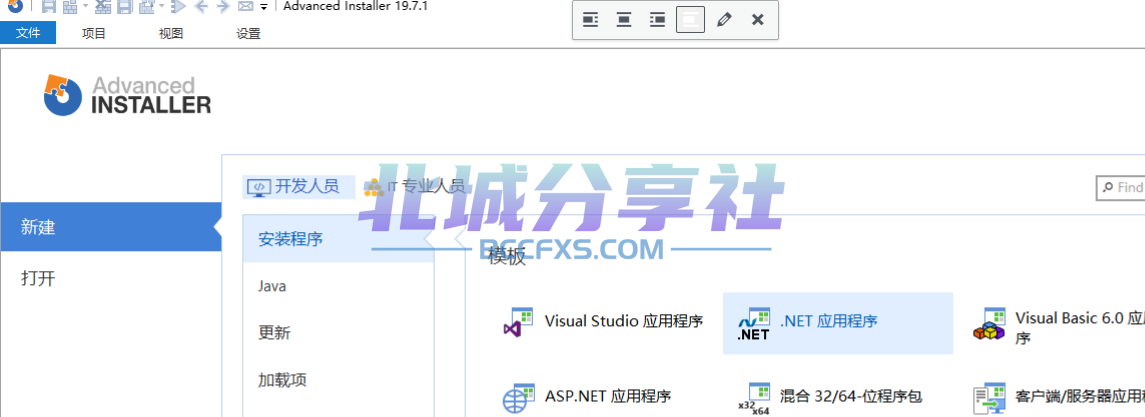Select the 混合 32/64-位程序包 template

[831, 397]
